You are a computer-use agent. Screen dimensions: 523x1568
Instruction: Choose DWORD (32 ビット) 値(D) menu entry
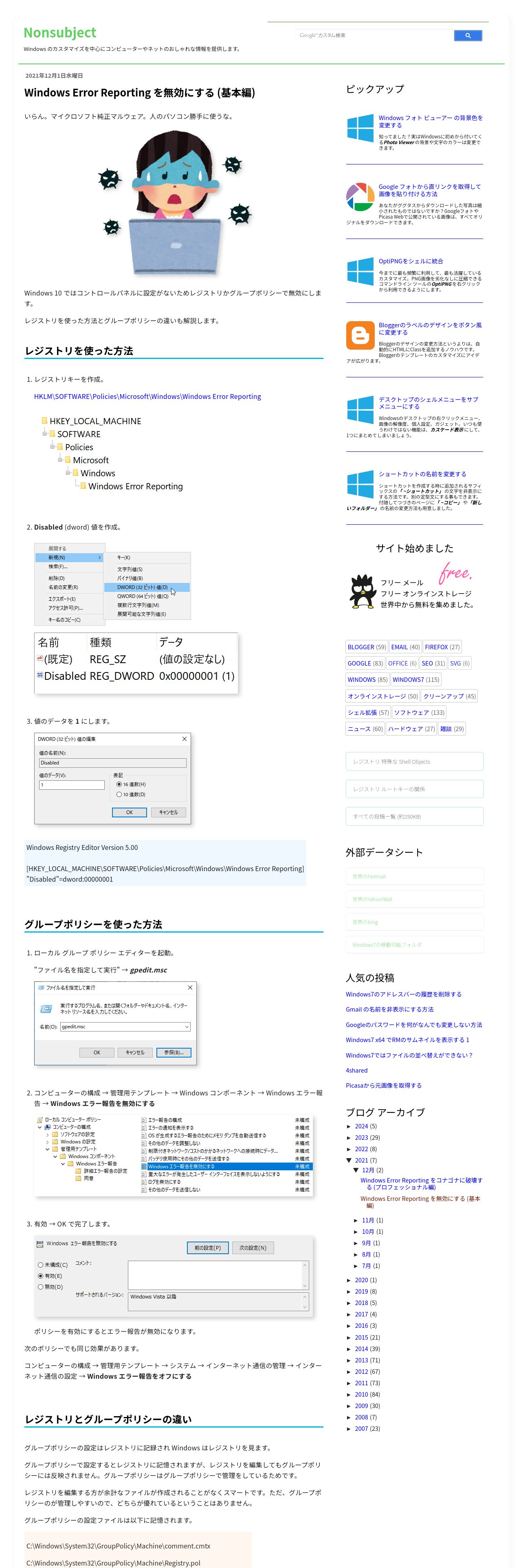tap(147, 587)
